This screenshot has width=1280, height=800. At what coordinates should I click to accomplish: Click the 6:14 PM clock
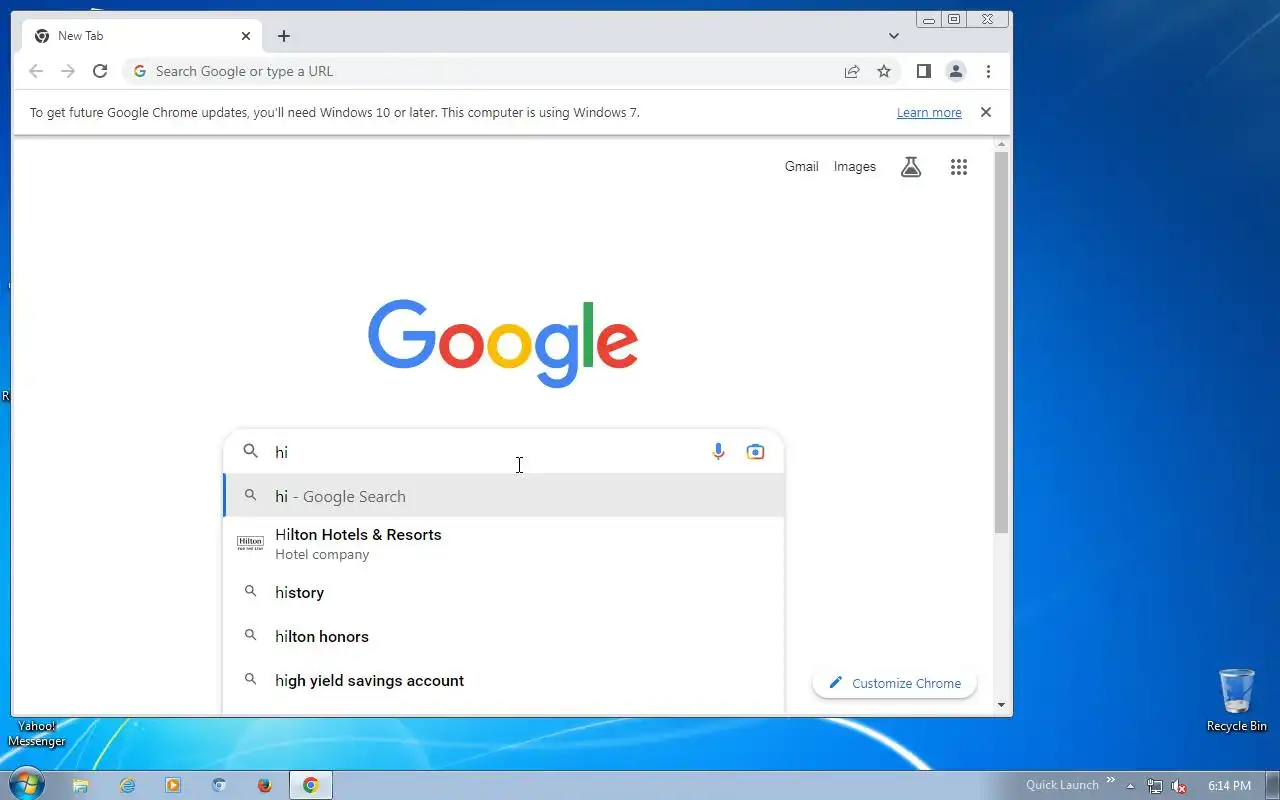coord(1229,786)
